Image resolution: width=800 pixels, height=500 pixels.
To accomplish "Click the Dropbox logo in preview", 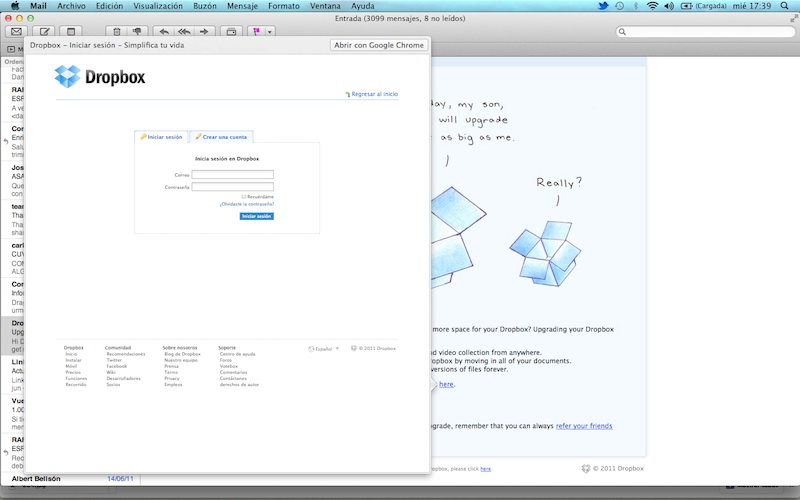I will click(x=100, y=76).
